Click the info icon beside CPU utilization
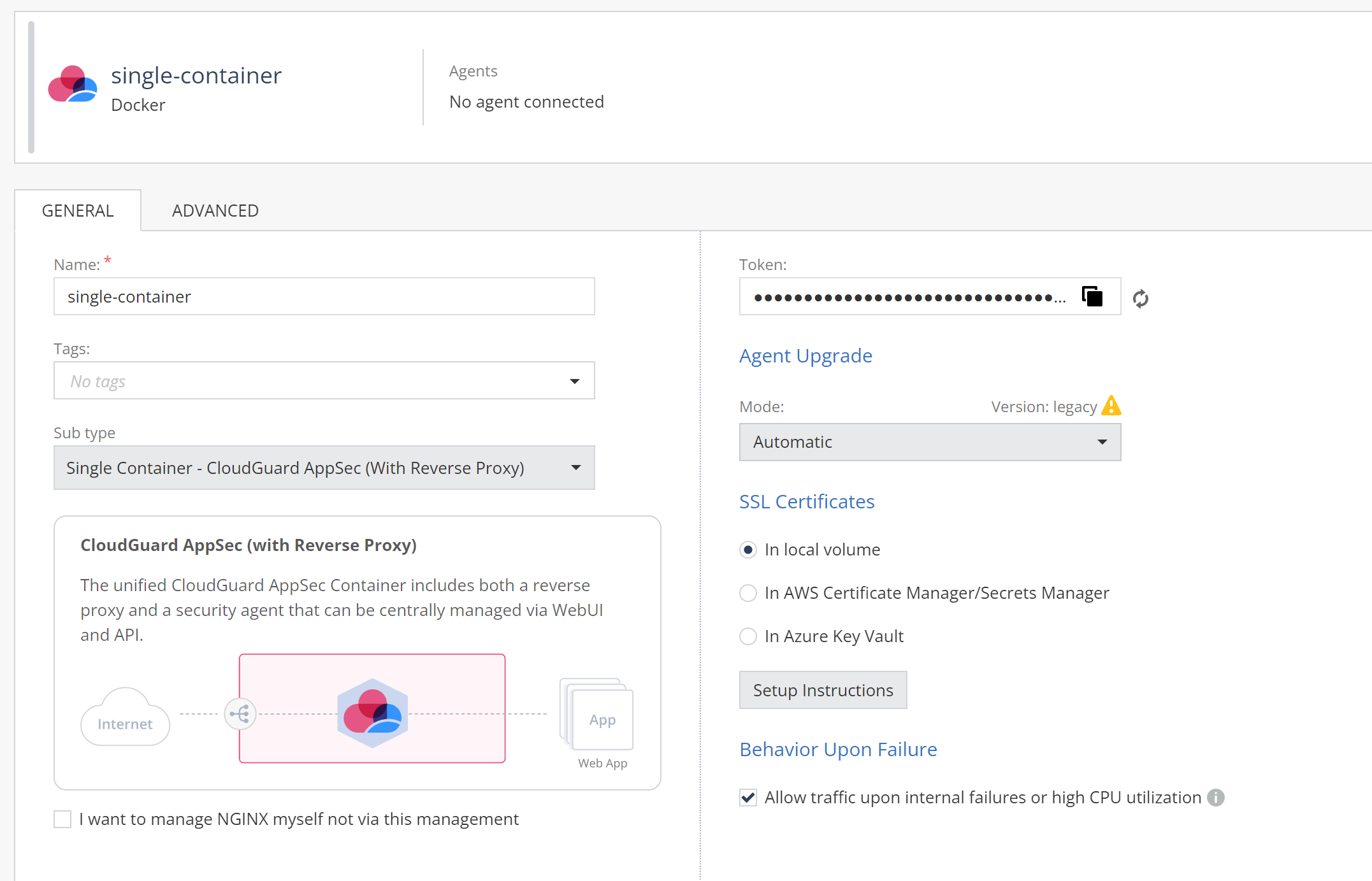Viewport: 1372px width, 881px height. pos(1216,798)
